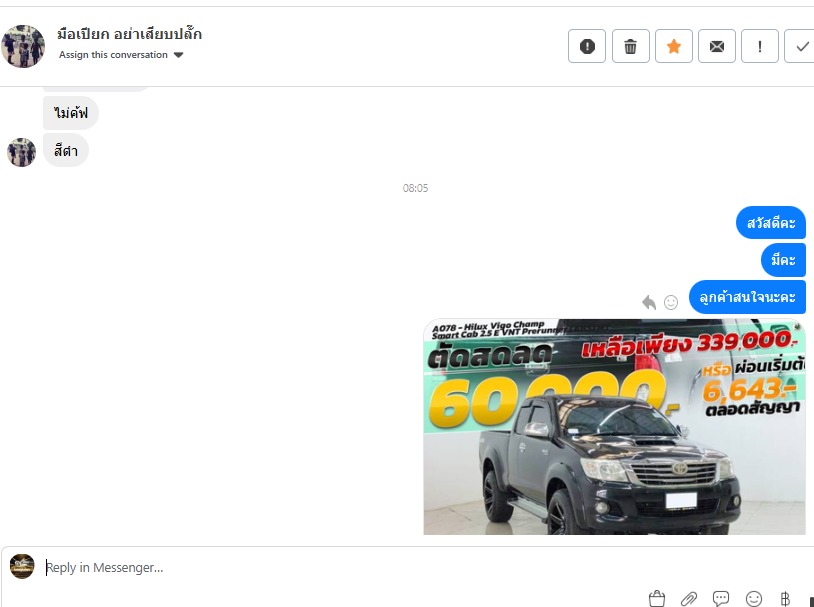814x607 pixels.
Task: Select the สวัสดีคะ sent message
Action: point(770,223)
